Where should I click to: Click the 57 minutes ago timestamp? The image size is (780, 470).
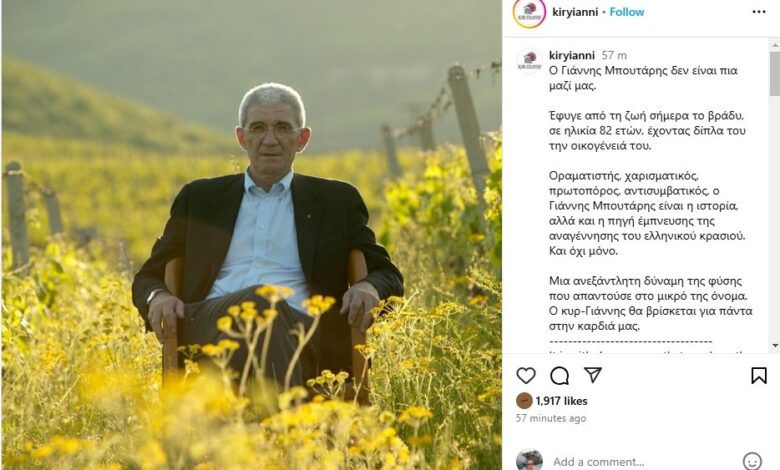(x=551, y=418)
